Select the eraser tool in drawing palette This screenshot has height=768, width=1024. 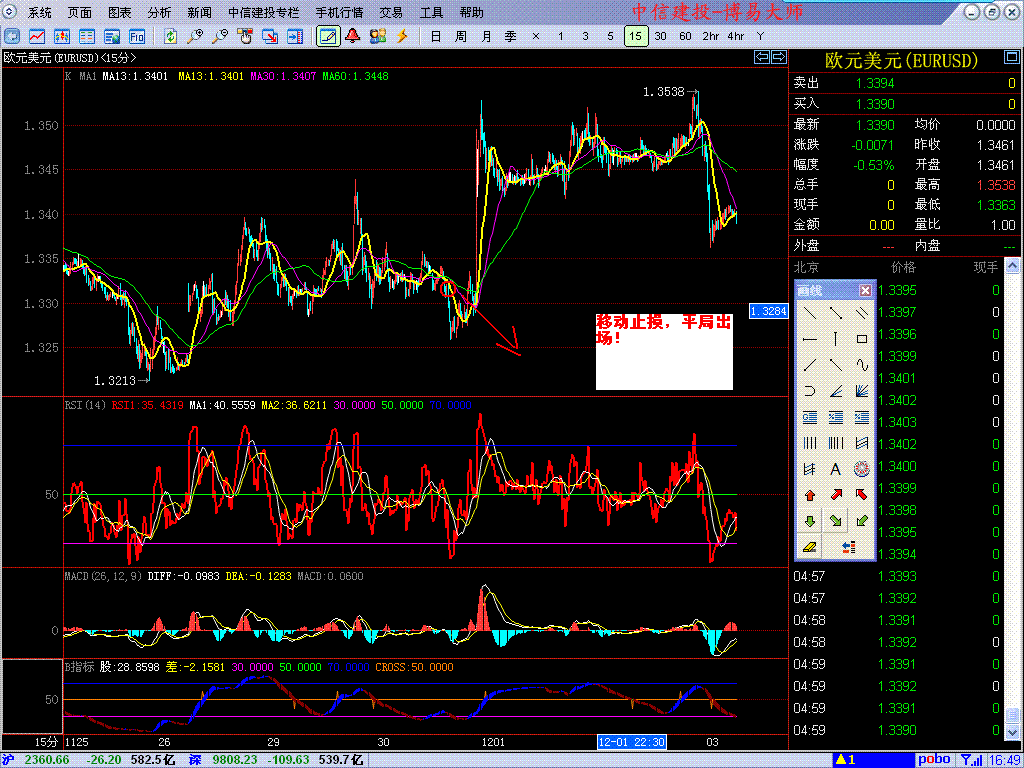tap(810, 547)
